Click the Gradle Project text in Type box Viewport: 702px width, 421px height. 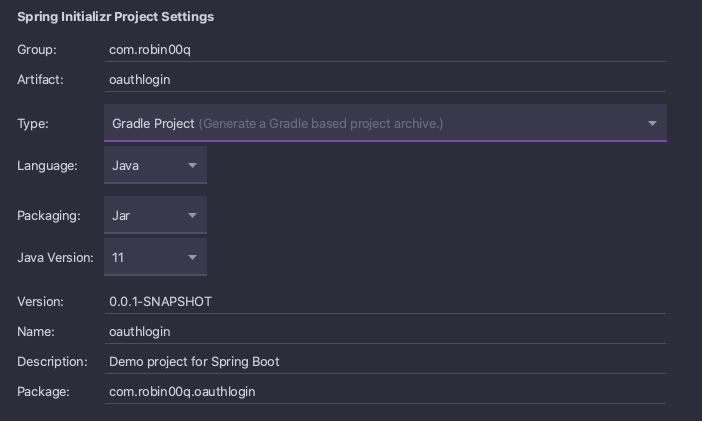click(x=153, y=124)
